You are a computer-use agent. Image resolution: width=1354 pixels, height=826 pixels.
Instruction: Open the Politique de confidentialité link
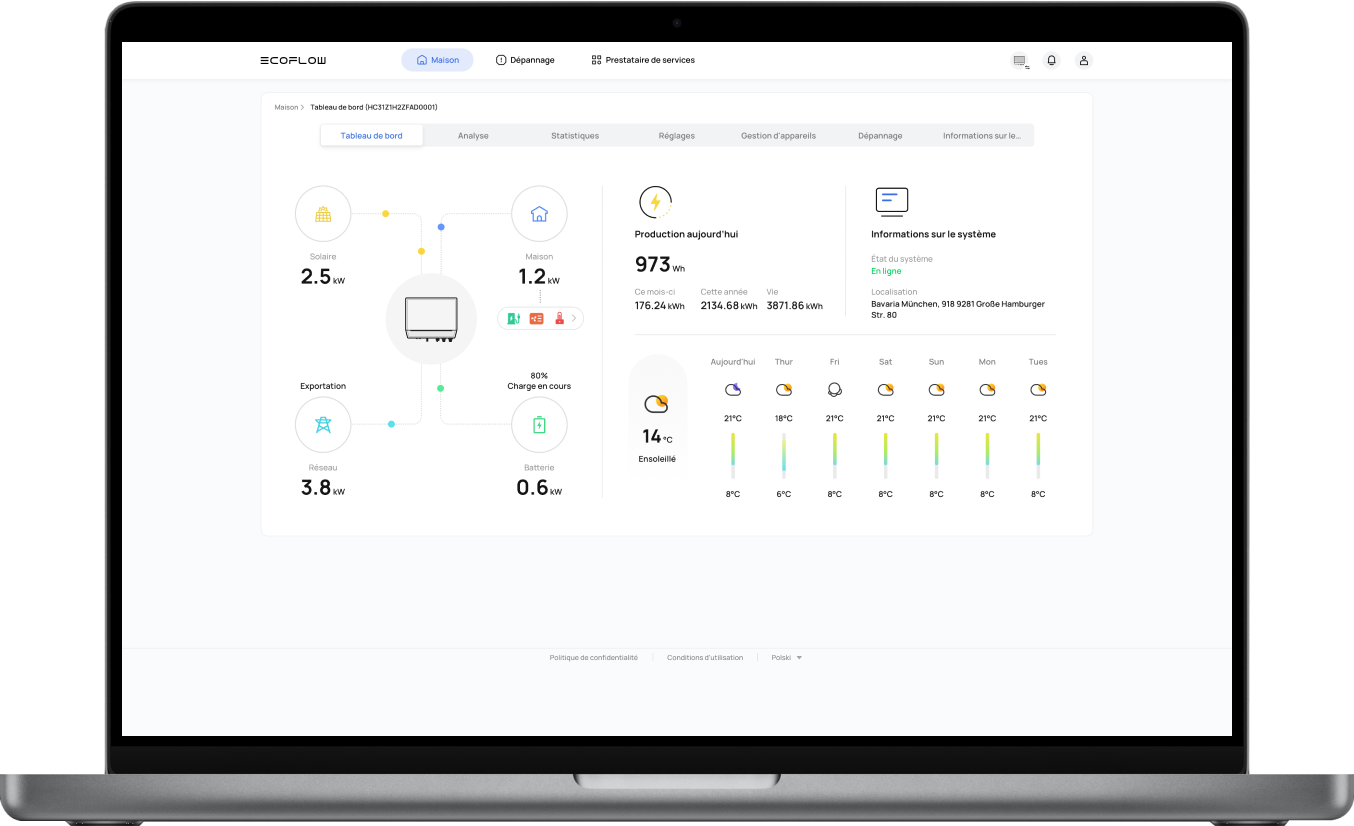593,658
